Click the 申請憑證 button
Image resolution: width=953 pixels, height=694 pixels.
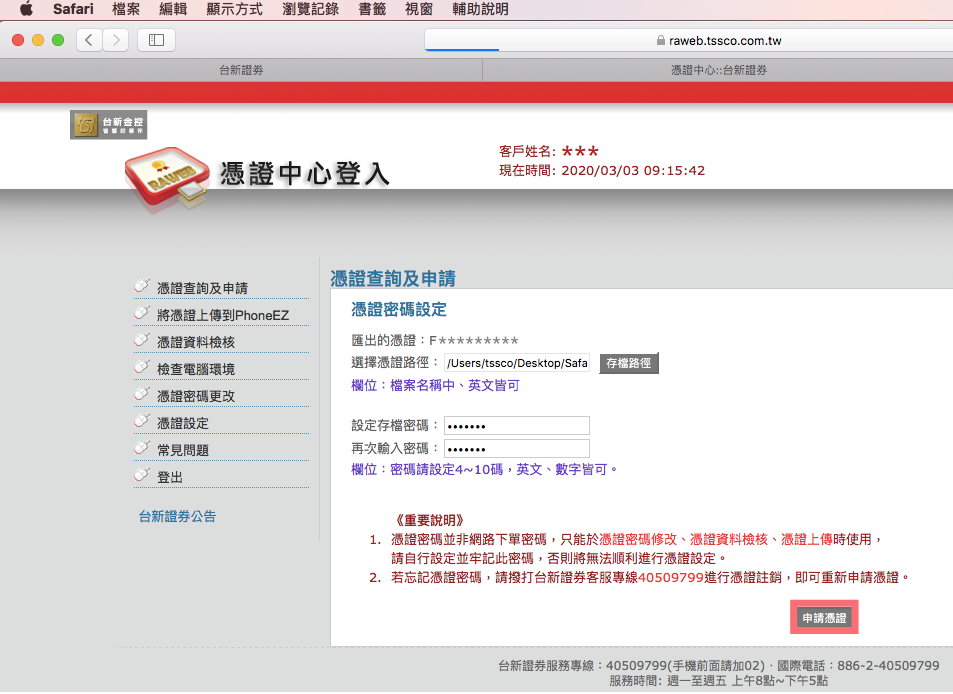coord(824,618)
